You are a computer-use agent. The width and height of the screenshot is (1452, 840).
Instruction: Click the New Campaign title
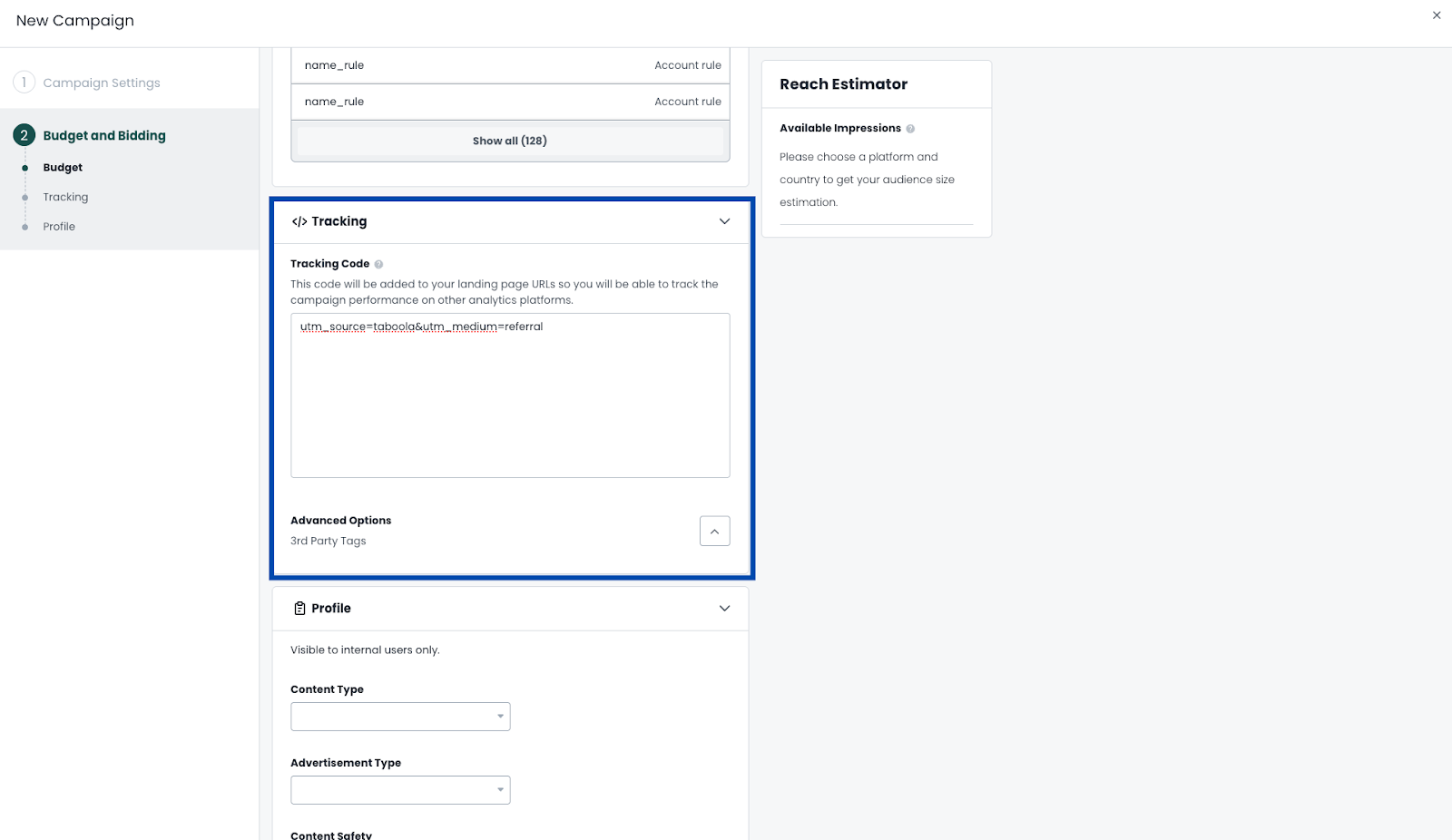pos(75,21)
